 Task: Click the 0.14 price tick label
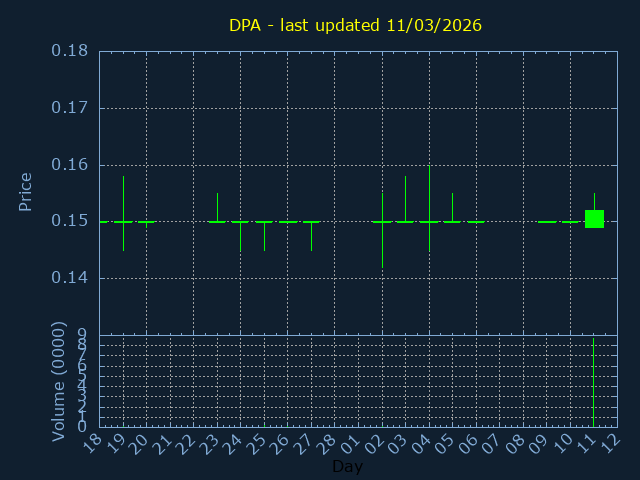pyautogui.click(x=68, y=278)
